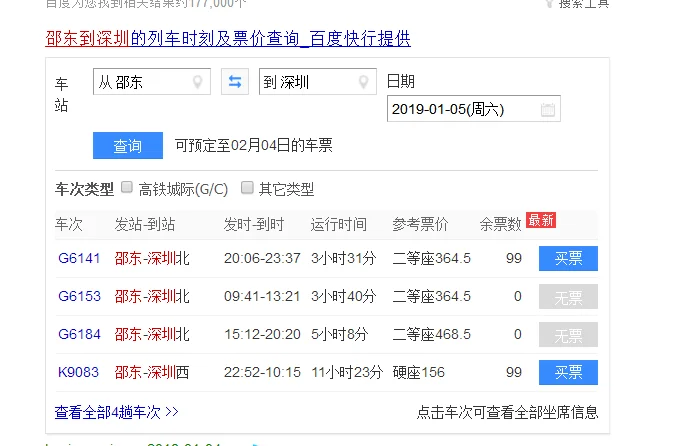
Task: Click 邵东-深圳西 station text for K9083
Action: (152, 372)
